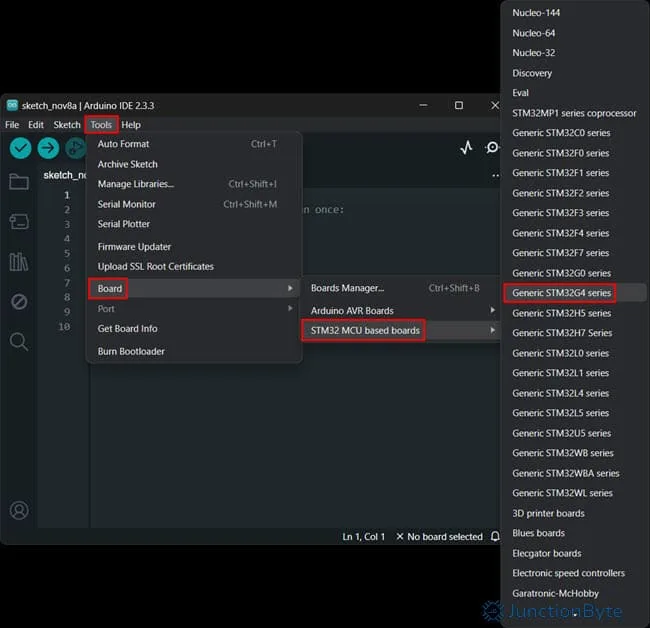This screenshot has height=628, width=650.
Task: Select Arduino AVR Boards entry
Action: click(400, 310)
